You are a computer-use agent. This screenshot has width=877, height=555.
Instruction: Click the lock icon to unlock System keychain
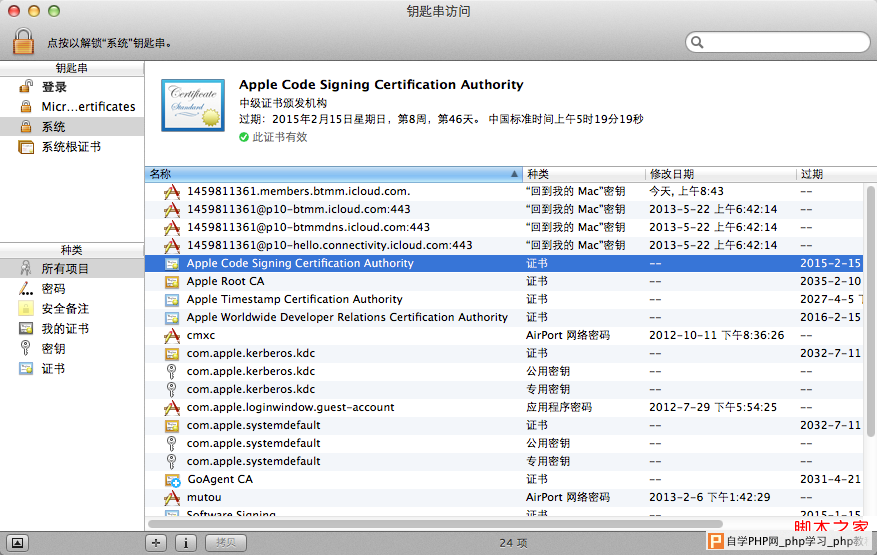23,42
